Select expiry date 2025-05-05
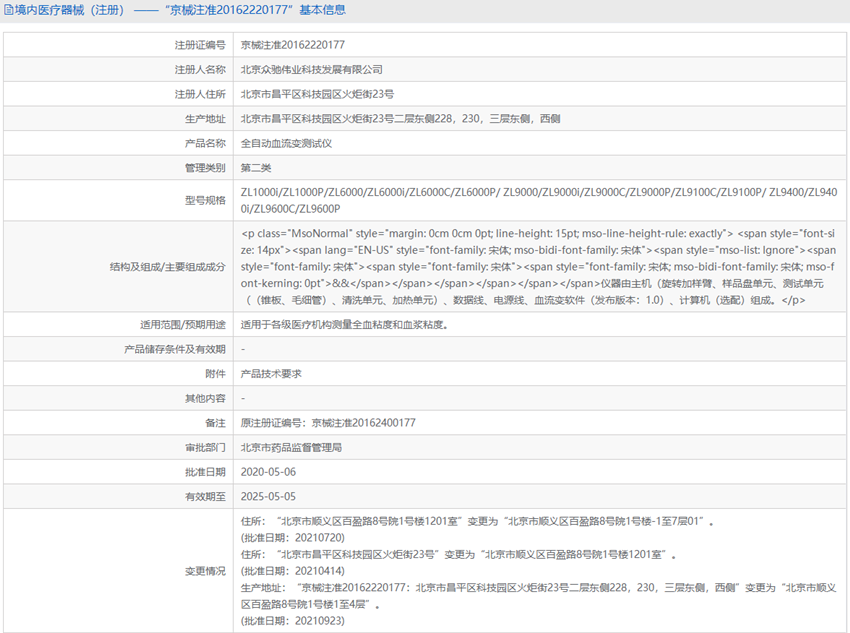This screenshot has height=633, width=850. tap(268, 496)
